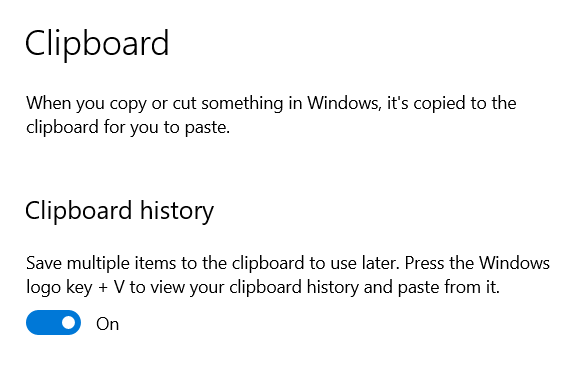The height and width of the screenshot is (372, 577).
Task: Click the blue left part of the toggle
Action: [x=42, y=323]
